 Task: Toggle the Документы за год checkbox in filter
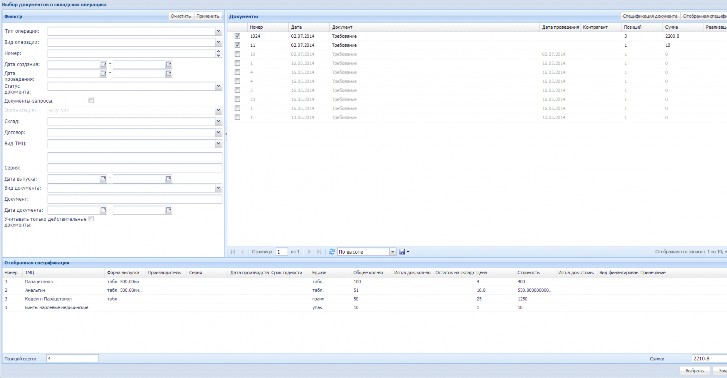(x=91, y=100)
